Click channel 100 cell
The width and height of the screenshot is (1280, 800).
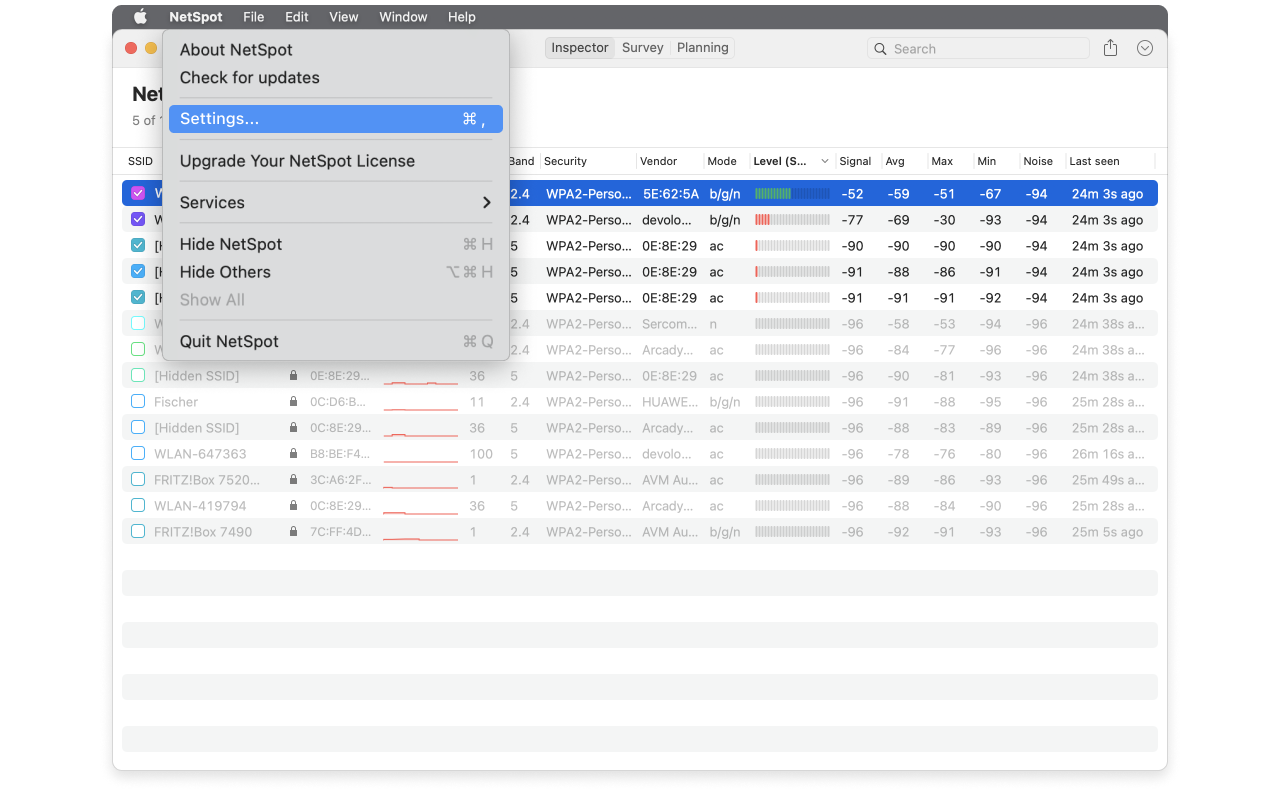[481, 454]
